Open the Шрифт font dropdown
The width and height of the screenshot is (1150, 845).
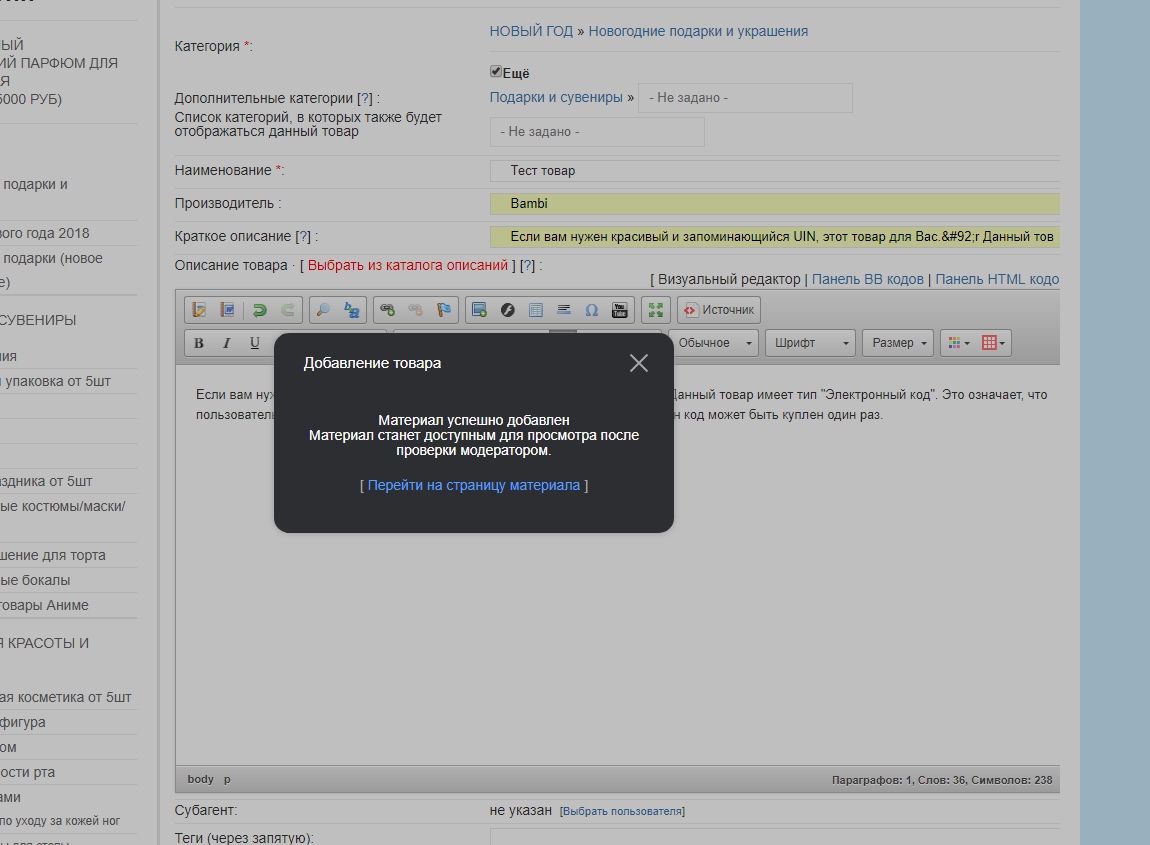[810, 343]
